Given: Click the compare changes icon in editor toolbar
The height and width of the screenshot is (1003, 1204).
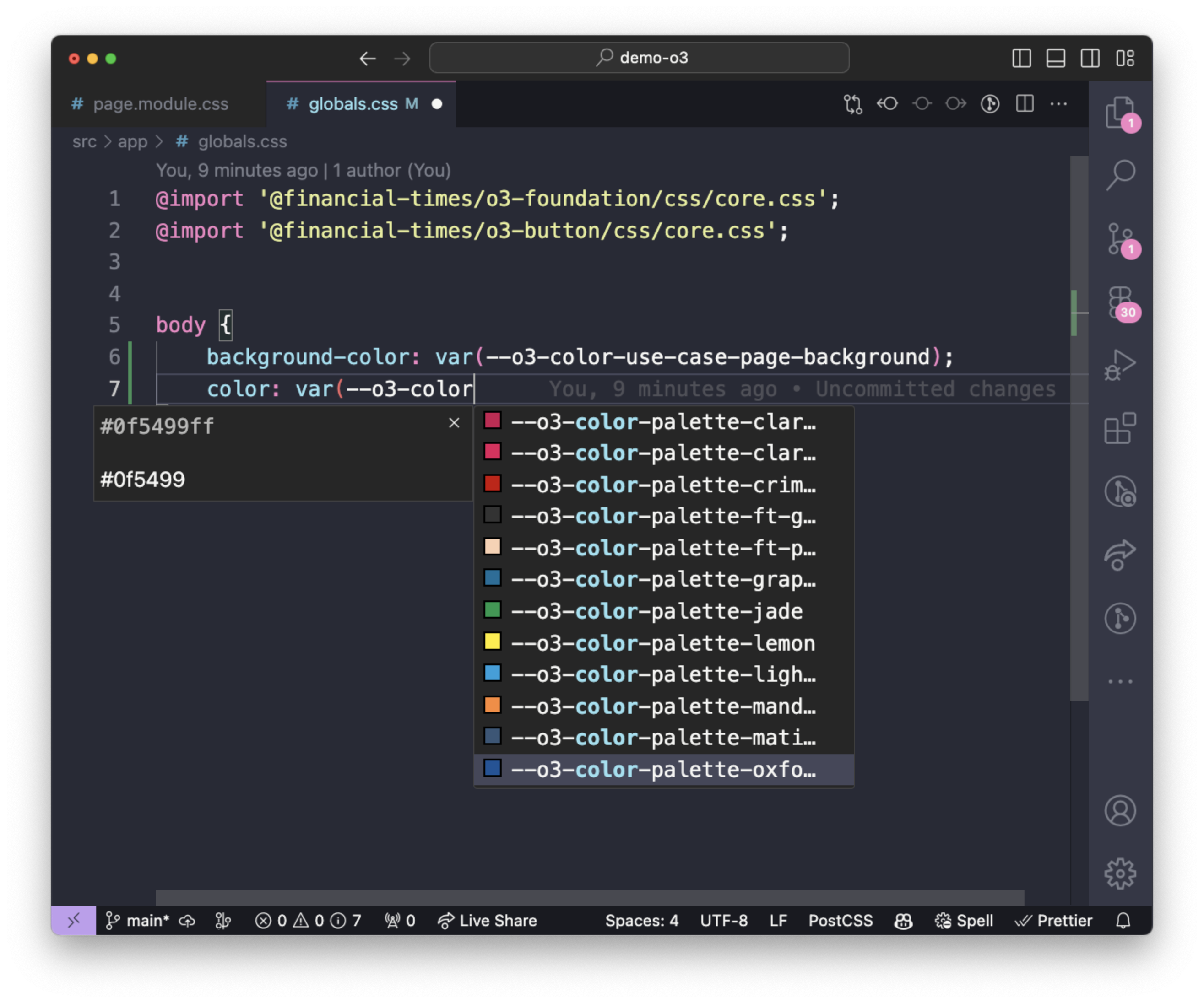Looking at the screenshot, I should click(852, 104).
